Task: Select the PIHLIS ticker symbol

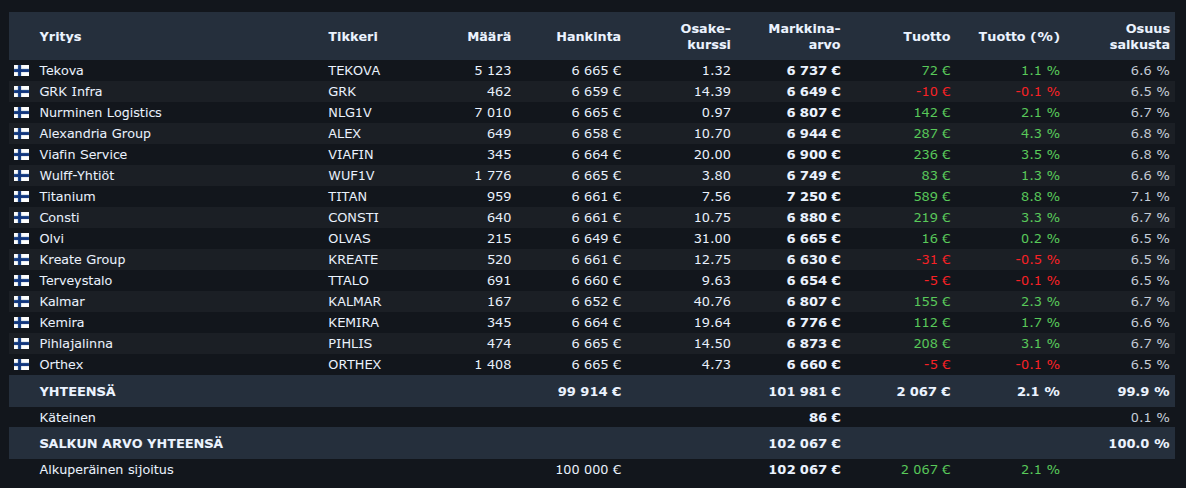Action: click(349, 344)
